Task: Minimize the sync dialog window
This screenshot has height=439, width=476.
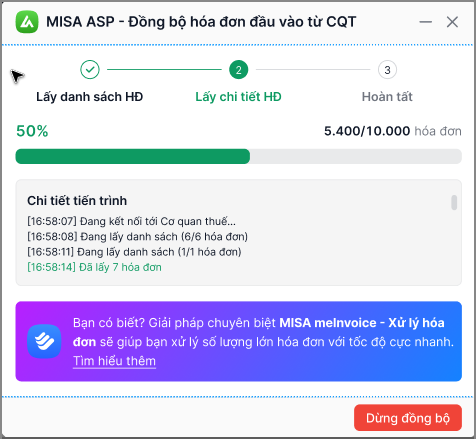Action: [426, 22]
